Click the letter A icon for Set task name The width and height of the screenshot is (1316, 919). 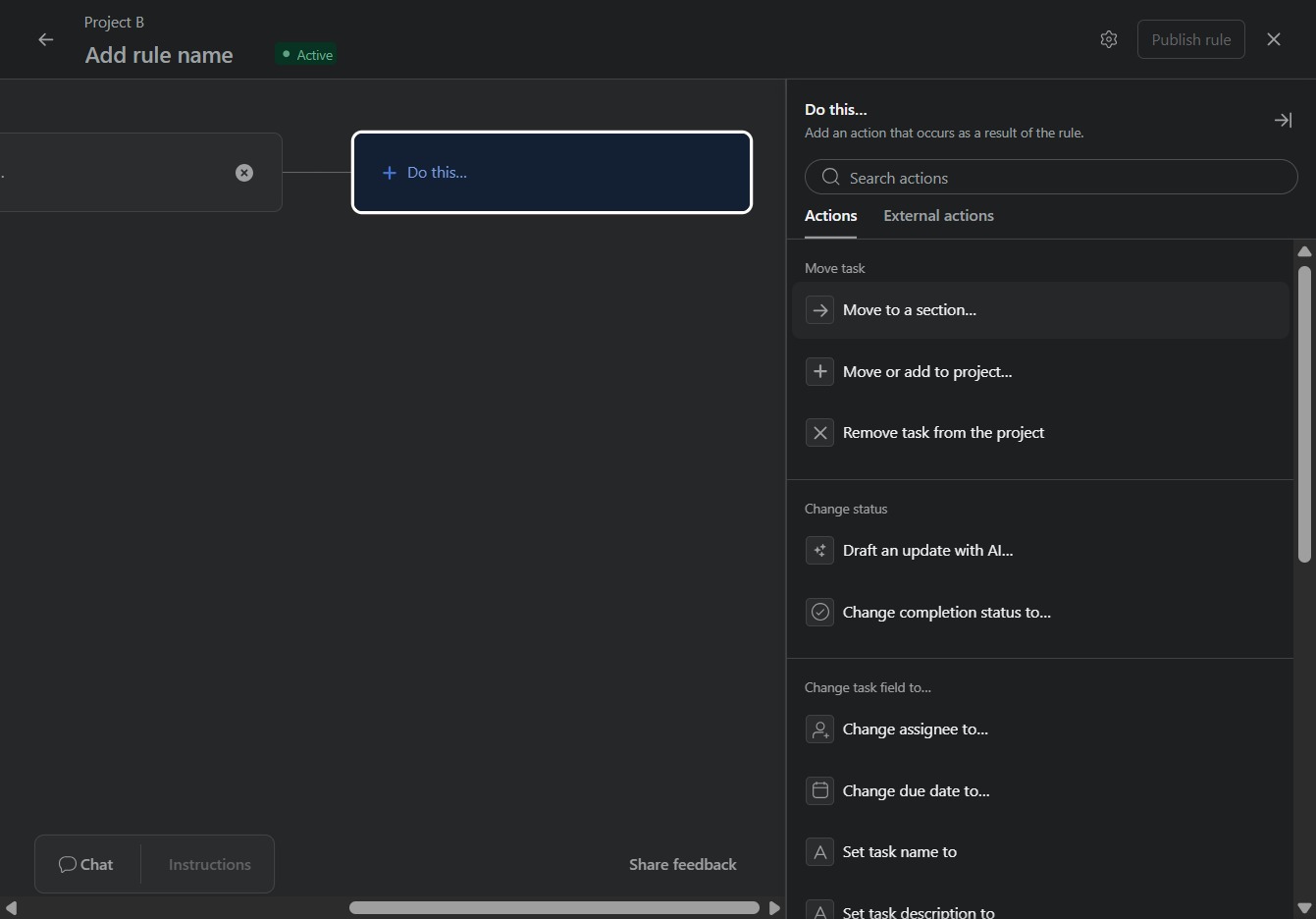(820, 852)
